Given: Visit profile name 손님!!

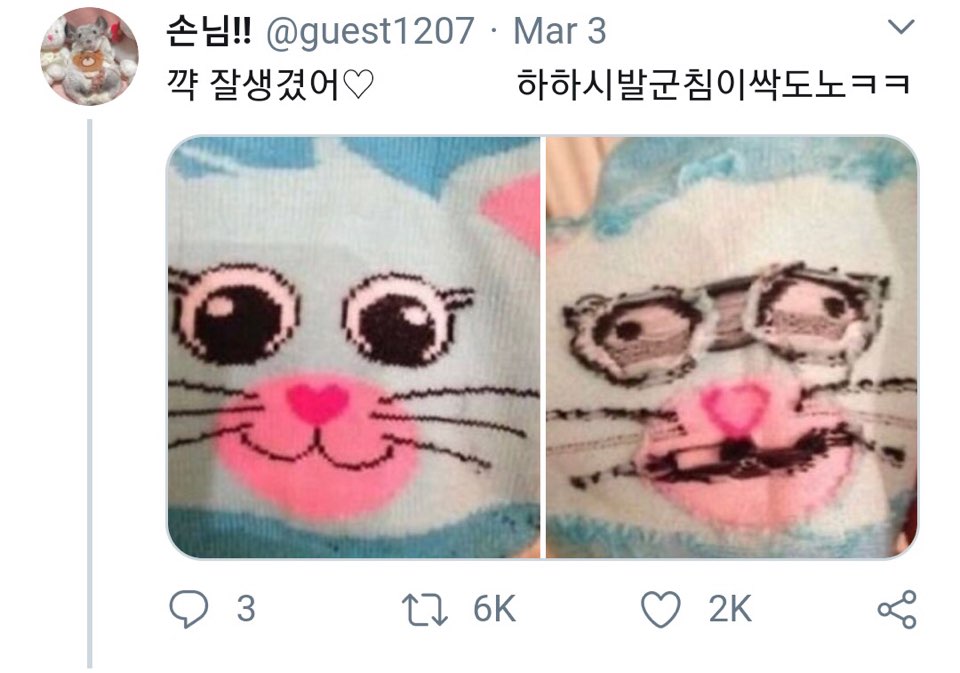Looking at the screenshot, I should point(209,31).
